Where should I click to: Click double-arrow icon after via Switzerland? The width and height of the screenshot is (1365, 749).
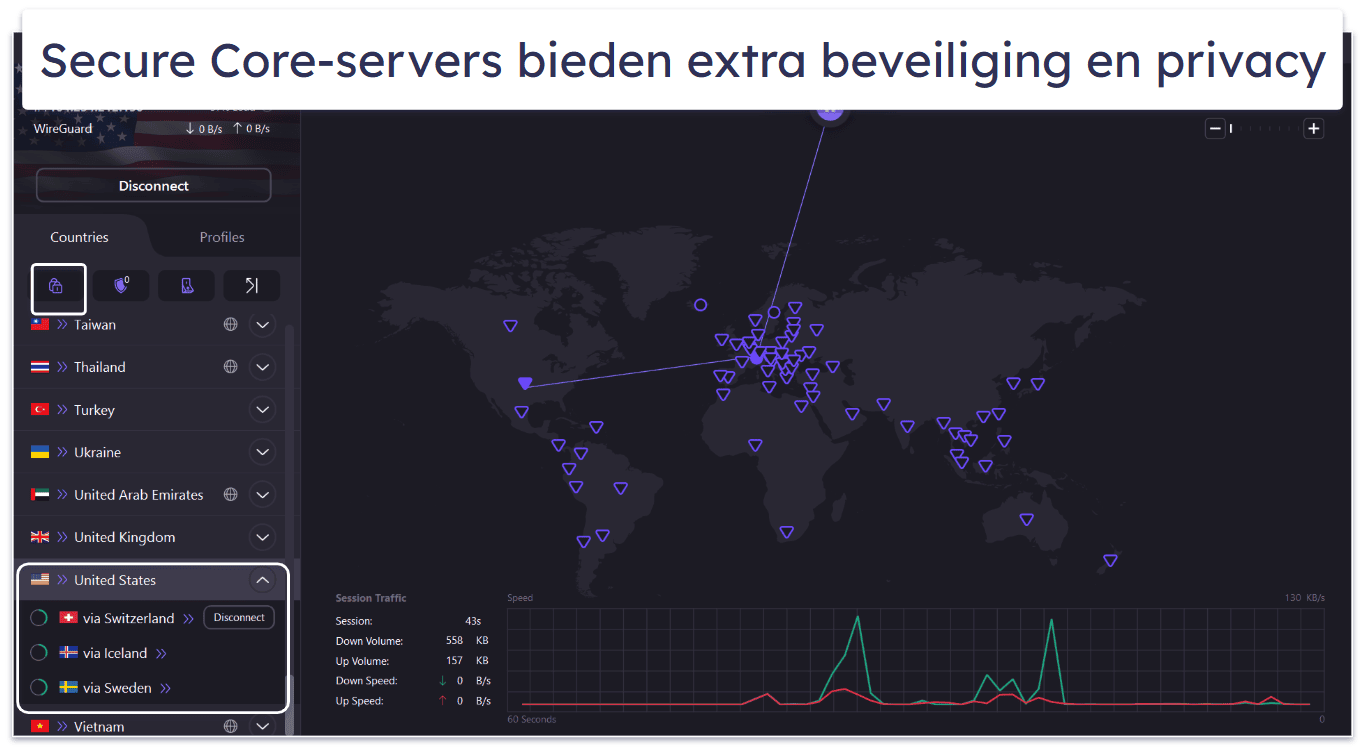tap(188, 619)
